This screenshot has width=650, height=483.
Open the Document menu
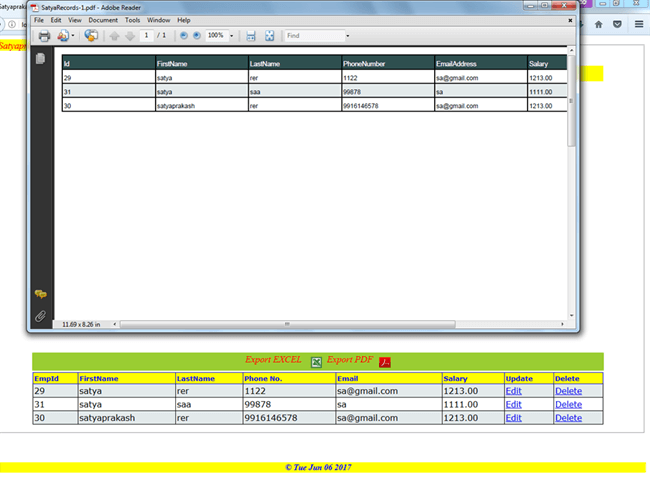pyautogui.click(x=103, y=20)
